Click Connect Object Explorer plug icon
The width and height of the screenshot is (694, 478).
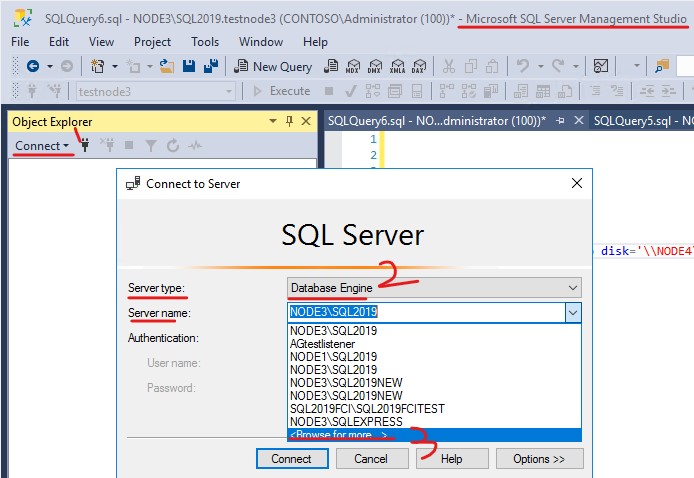point(85,145)
